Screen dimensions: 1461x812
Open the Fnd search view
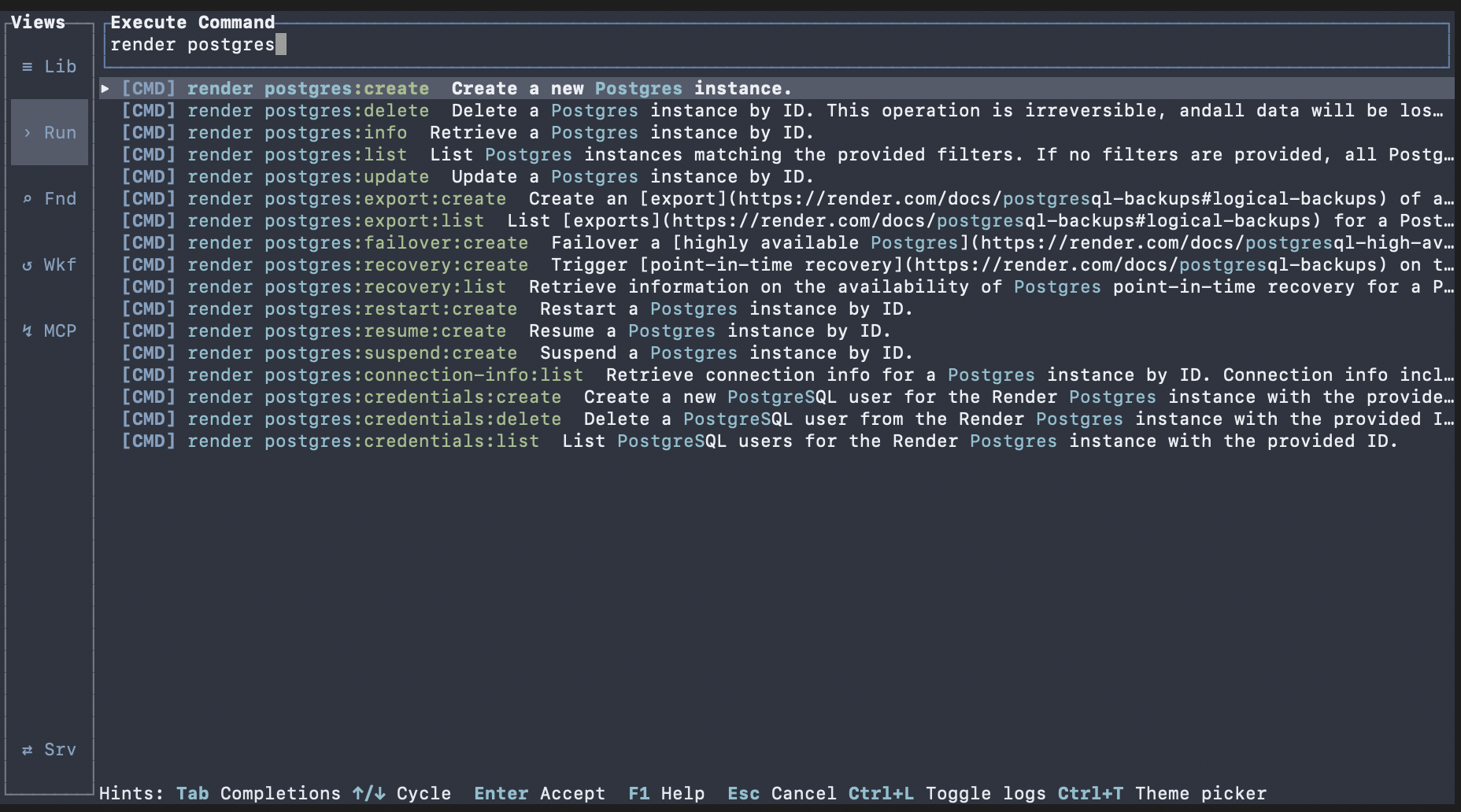pyautogui.click(x=50, y=198)
